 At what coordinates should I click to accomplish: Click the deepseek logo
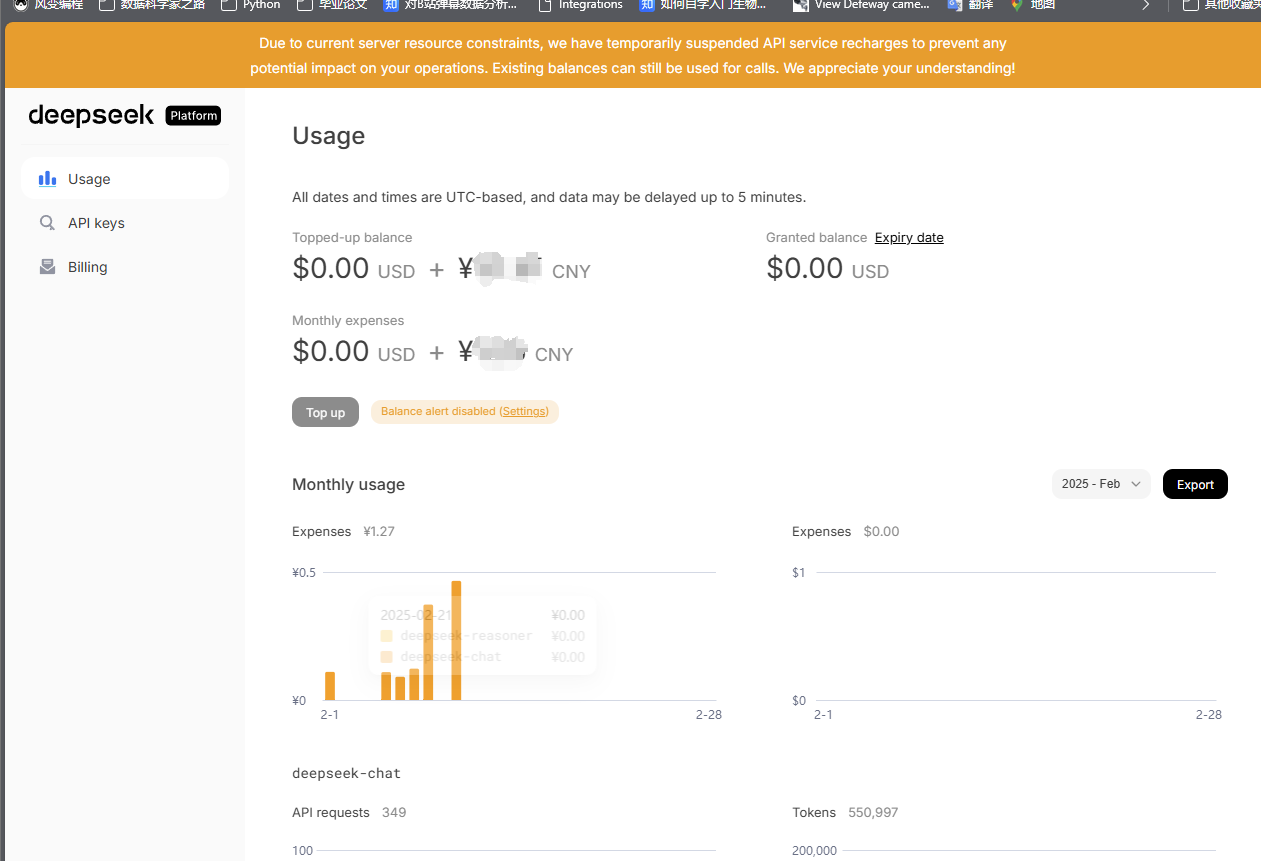click(x=91, y=116)
